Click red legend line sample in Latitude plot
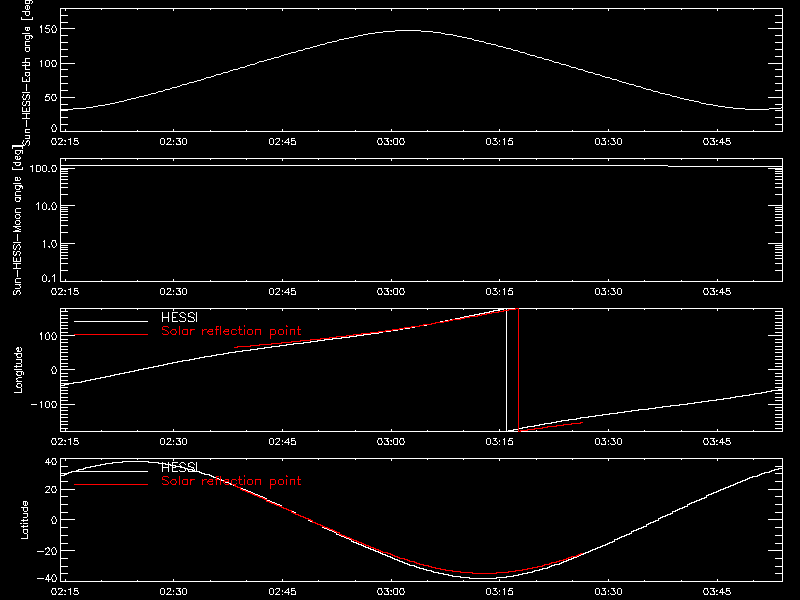 [x=111, y=484]
